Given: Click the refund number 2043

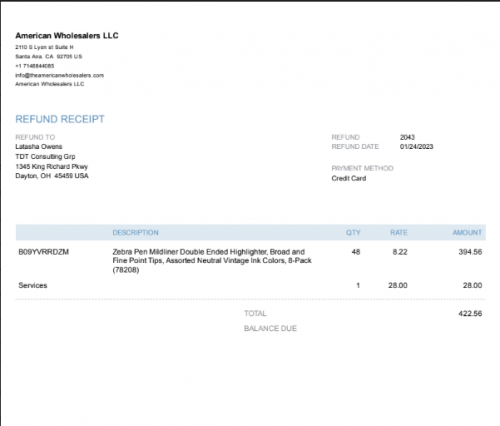Looking at the screenshot, I should 407,137.
